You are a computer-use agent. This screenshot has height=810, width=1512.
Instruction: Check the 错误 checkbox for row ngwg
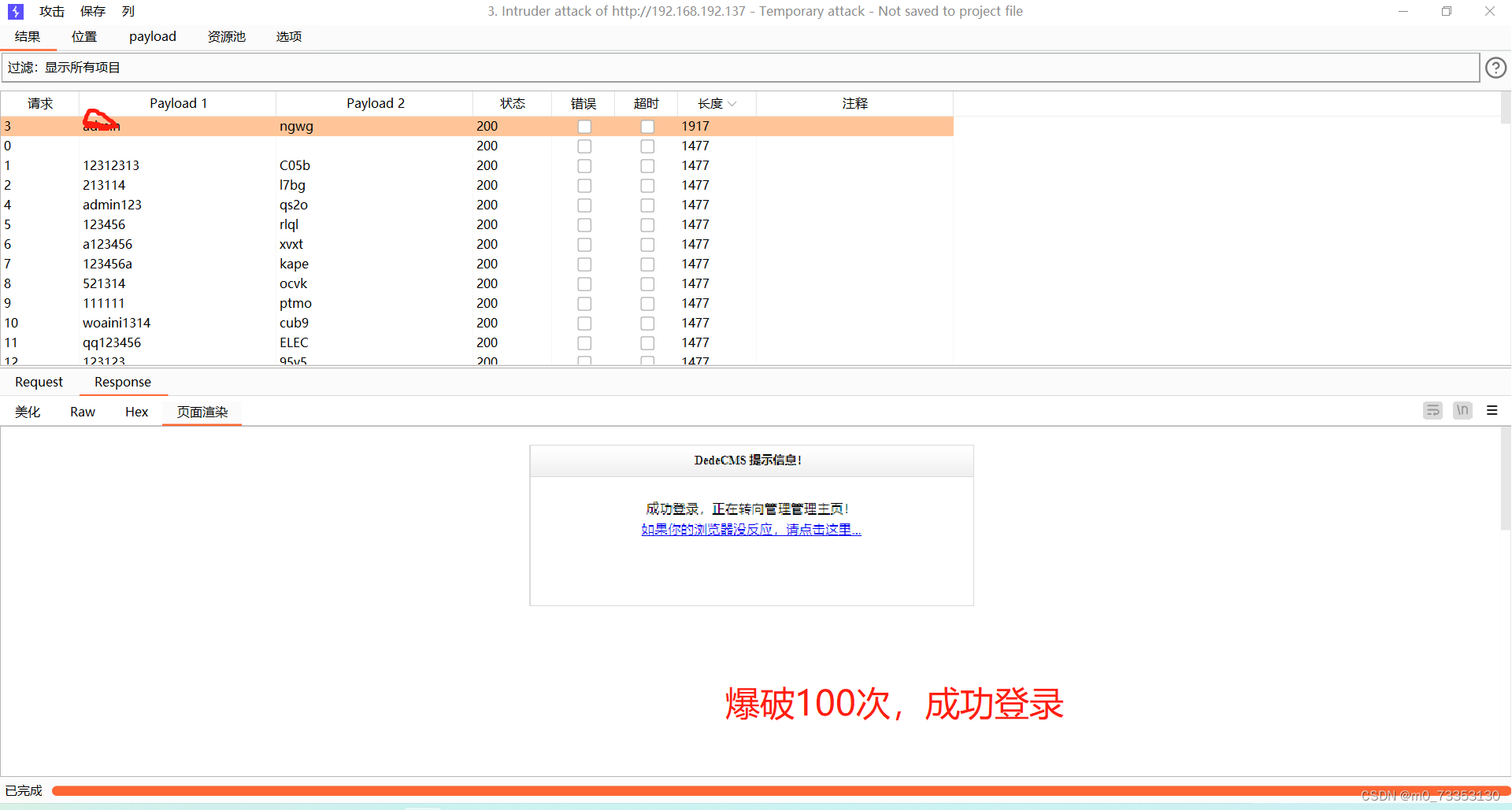[584, 127]
